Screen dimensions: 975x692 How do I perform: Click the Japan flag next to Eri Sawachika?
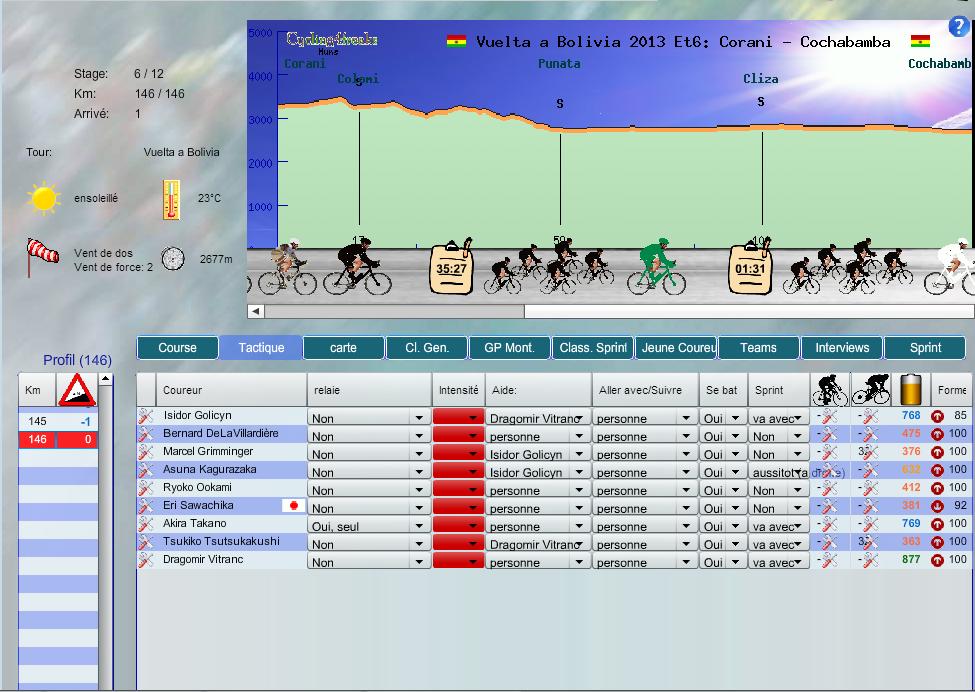click(x=293, y=506)
